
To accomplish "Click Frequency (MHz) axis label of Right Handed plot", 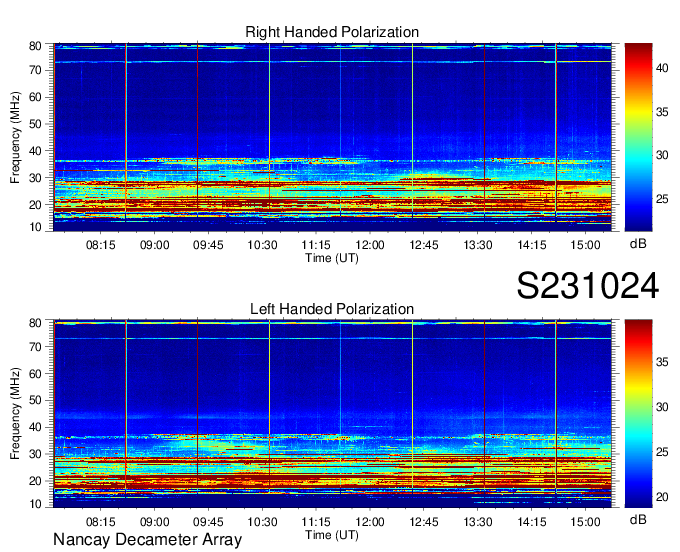I will click(x=15, y=137).
